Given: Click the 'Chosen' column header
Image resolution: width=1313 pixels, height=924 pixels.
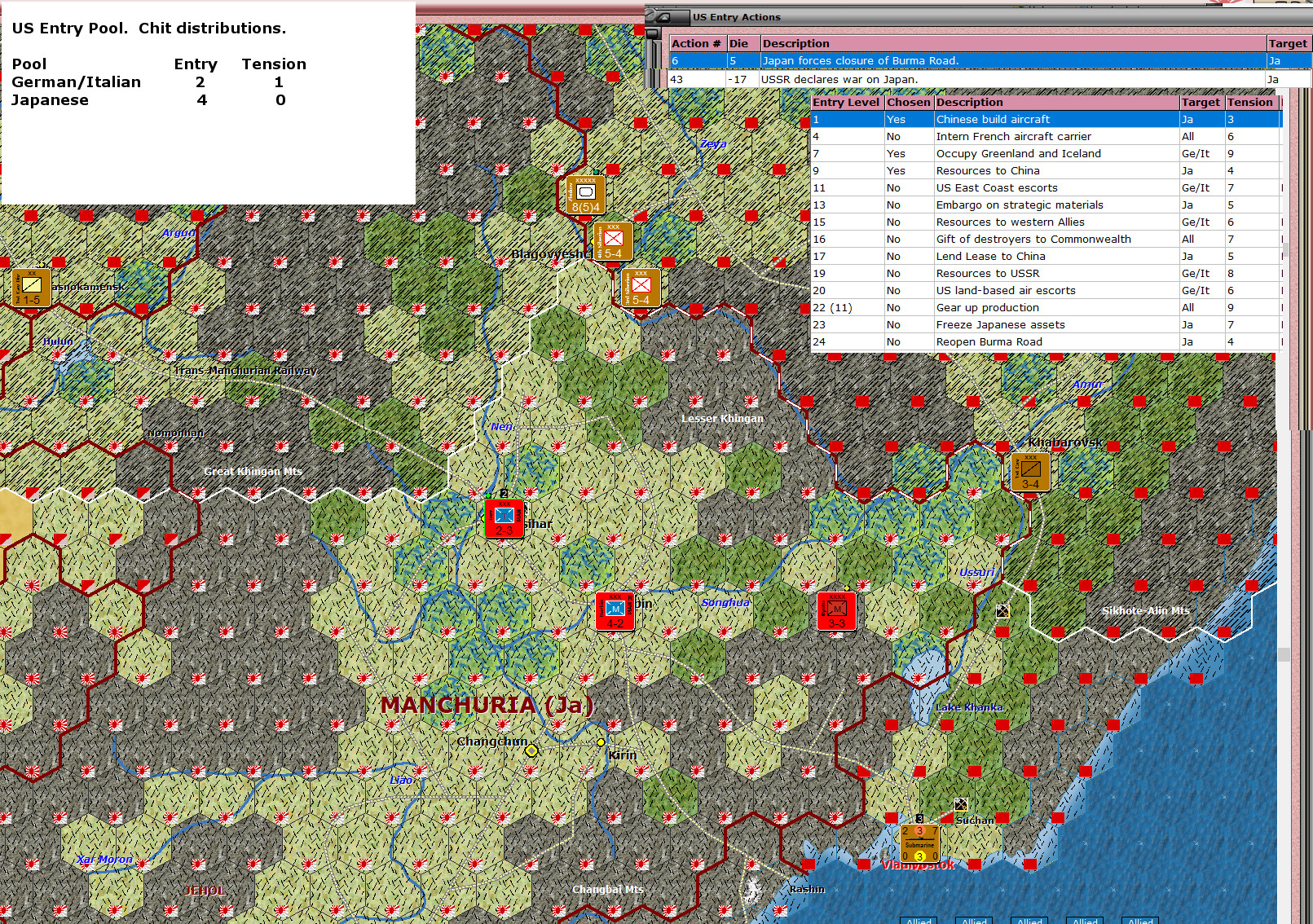Looking at the screenshot, I should click(909, 102).
